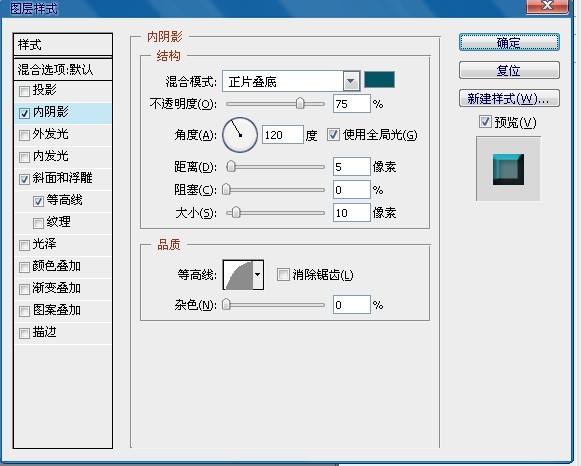Click the 复位 button
The width and height of the screenshot is (581, 466).
509,70
